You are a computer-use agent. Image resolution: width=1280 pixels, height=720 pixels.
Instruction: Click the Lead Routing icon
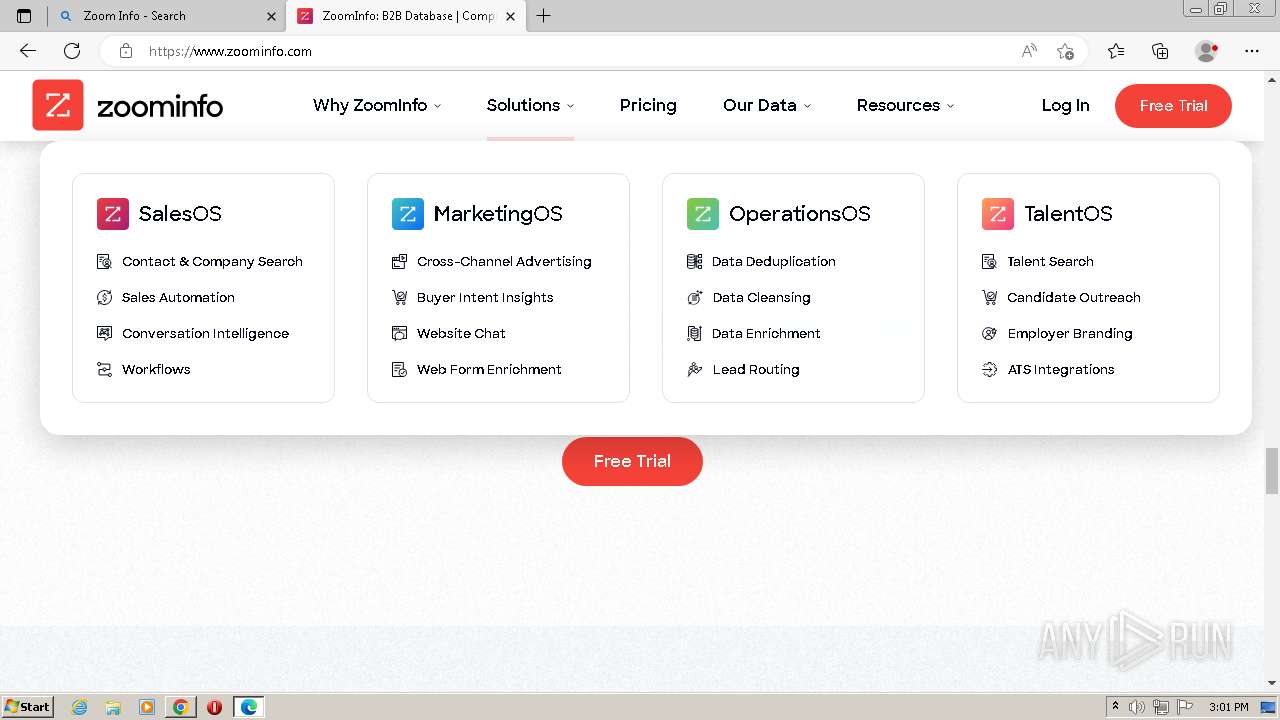tap(695, 369)
